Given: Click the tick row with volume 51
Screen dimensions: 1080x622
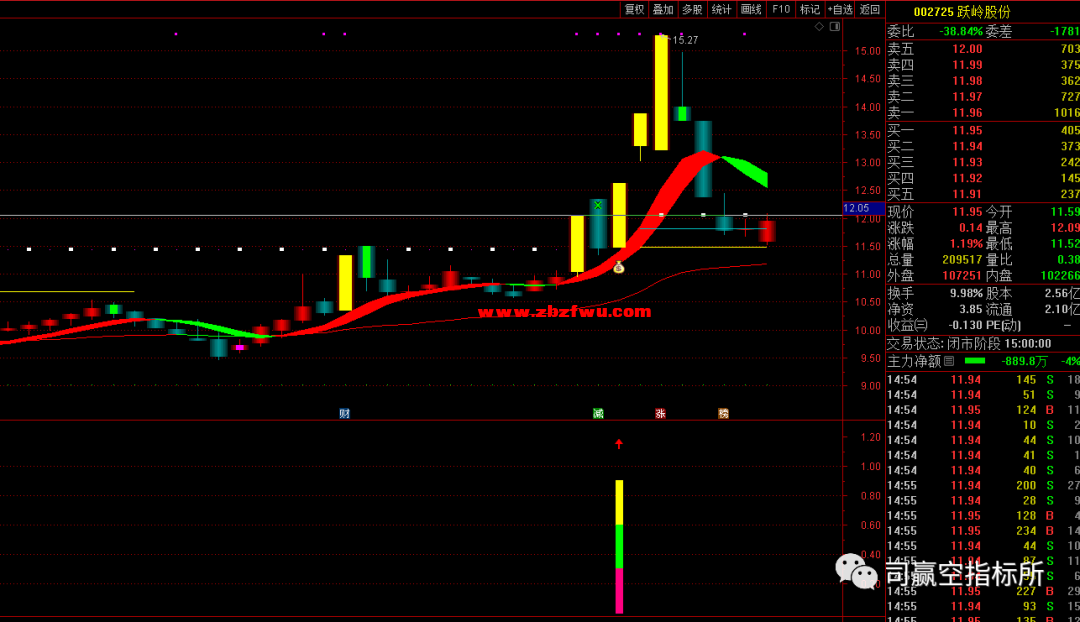Looking at the screenshot, I should click(983, 395).
